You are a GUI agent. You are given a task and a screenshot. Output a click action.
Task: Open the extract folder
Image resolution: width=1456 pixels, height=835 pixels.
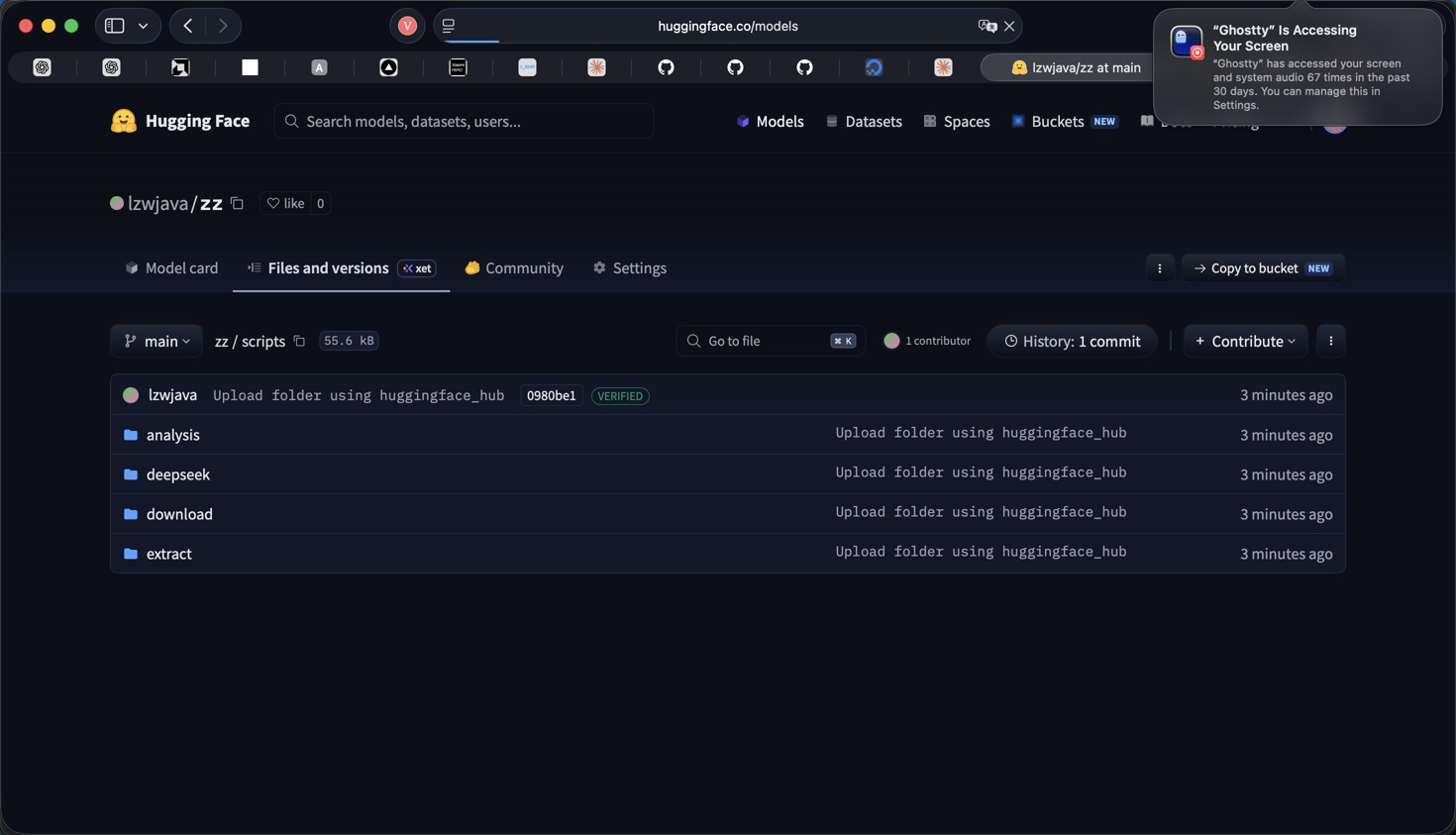(x=169, y=554)
